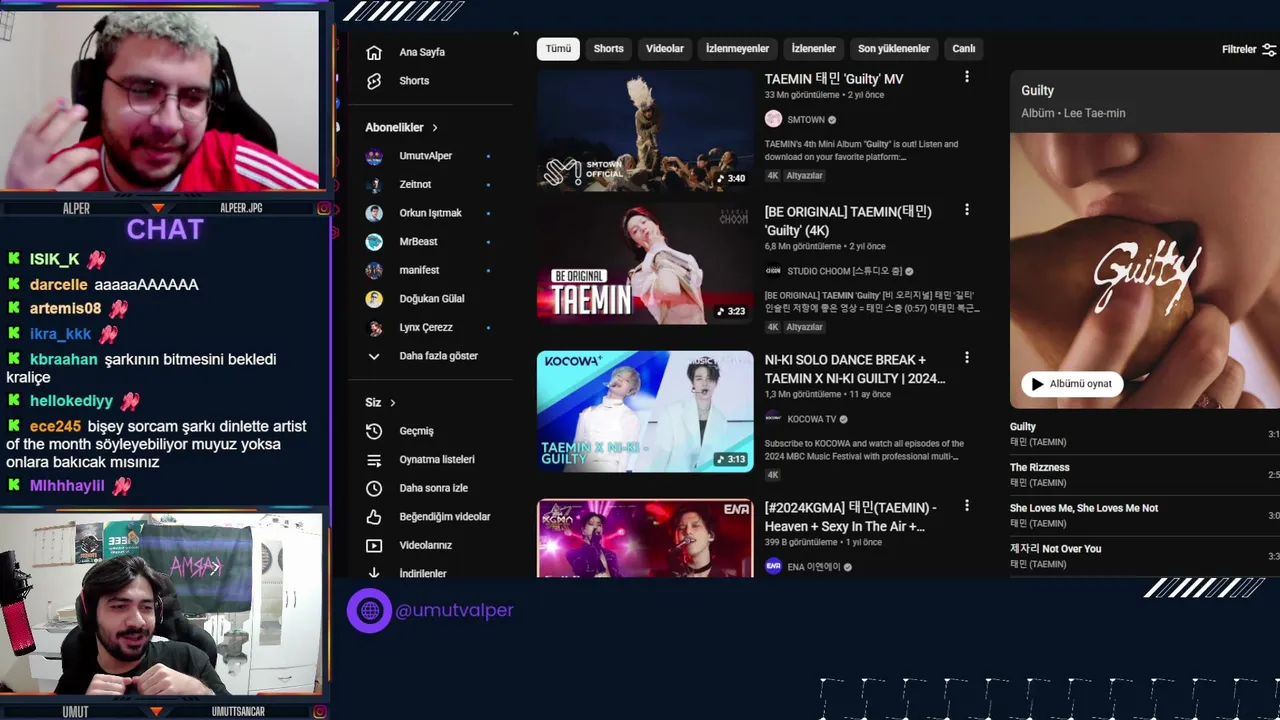Select Videolar filter chip
Viewport: 1280px width, 720px height.
coord(665,49)
